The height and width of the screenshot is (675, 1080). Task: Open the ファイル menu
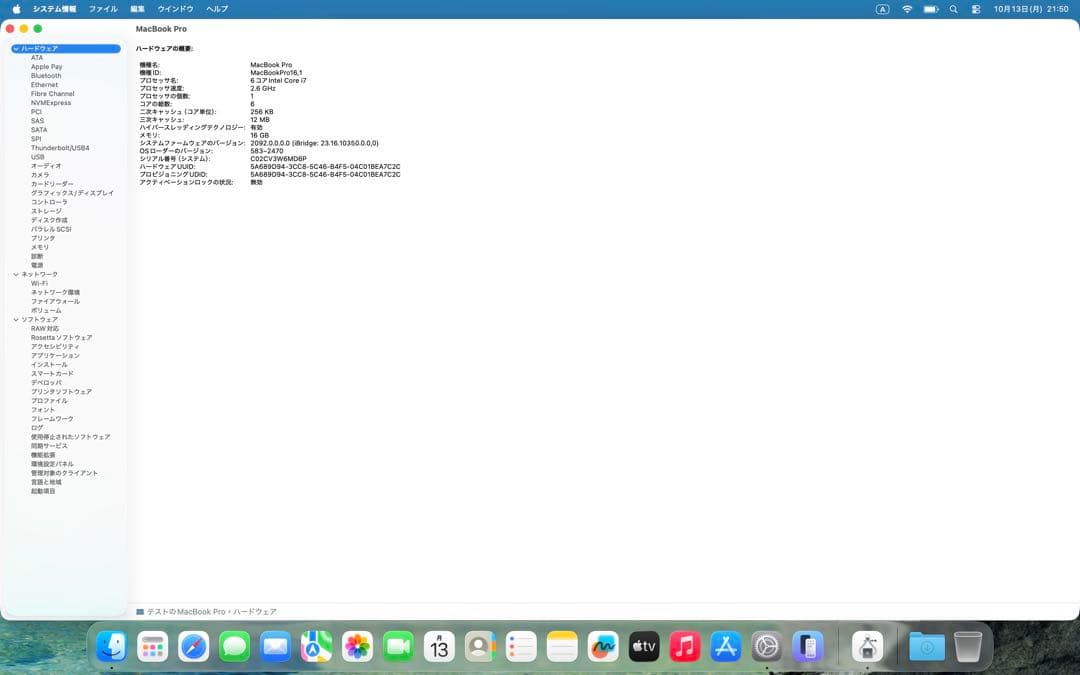click(103, 9)
